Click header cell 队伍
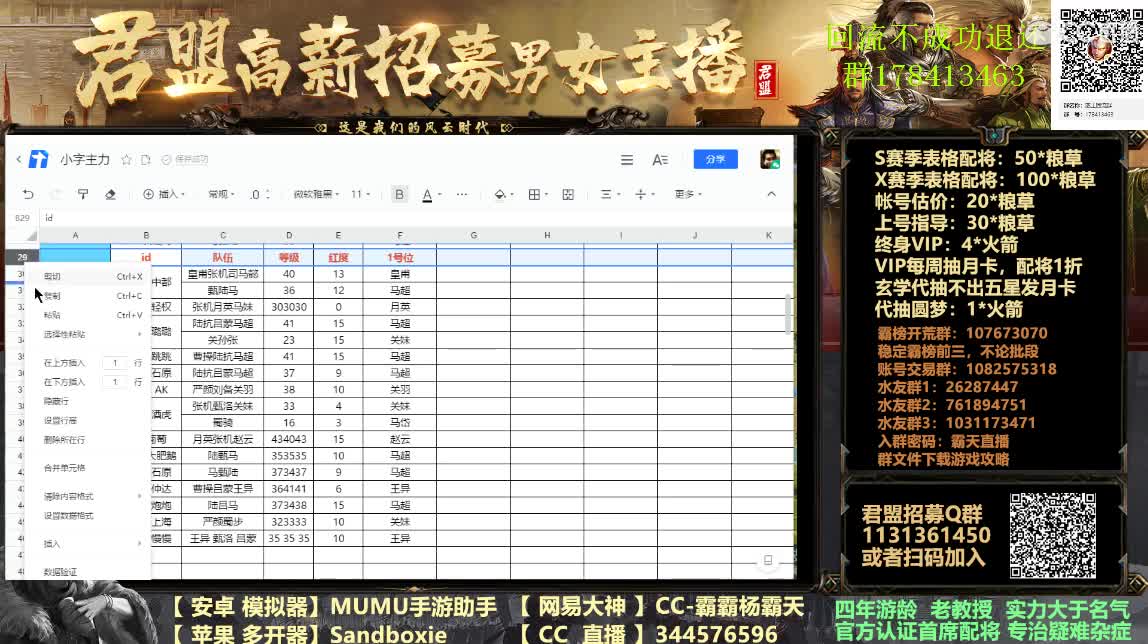This screenshot has height=644, width=1148. [223, 258]
